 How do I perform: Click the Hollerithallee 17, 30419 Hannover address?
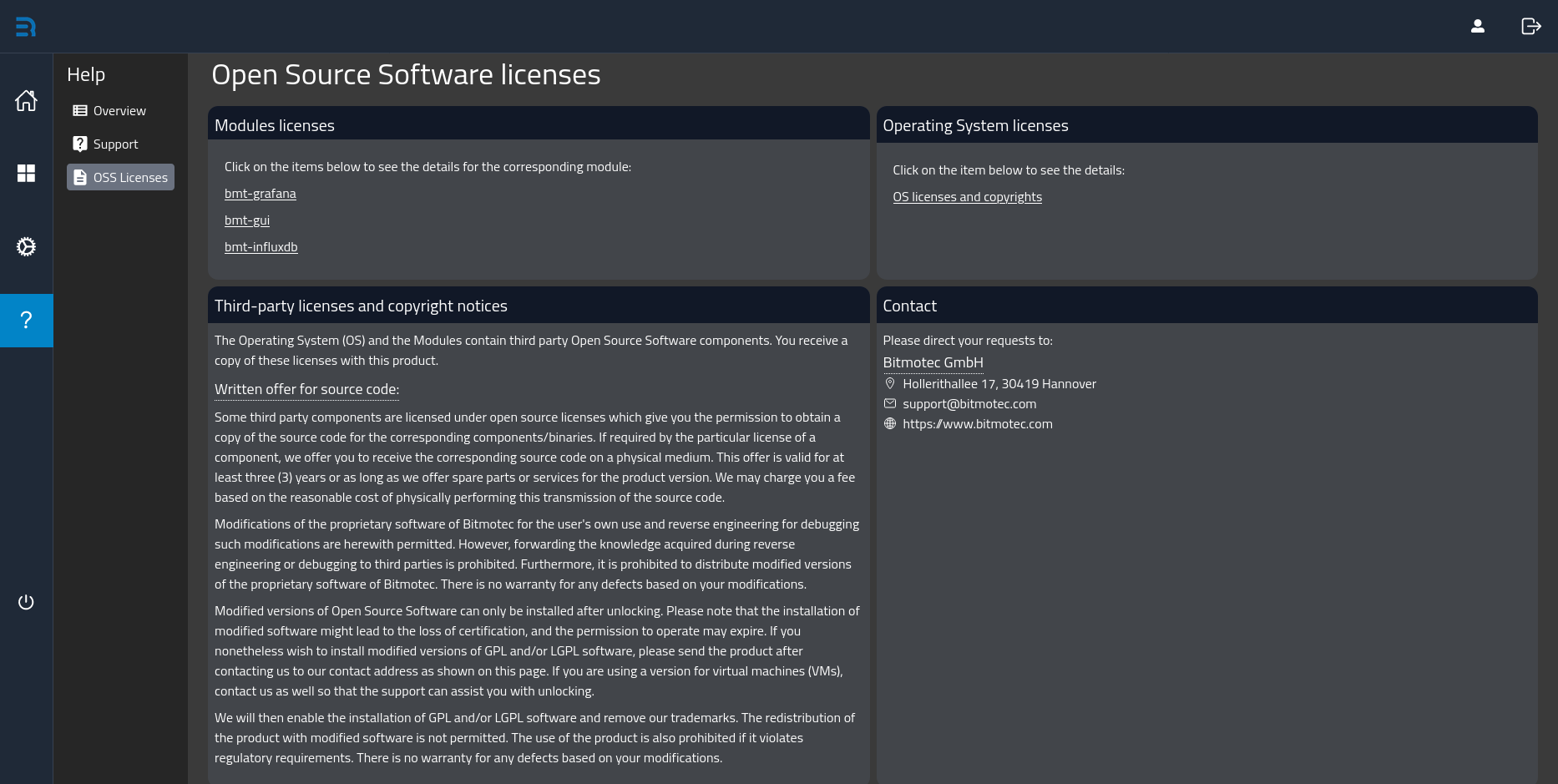tap(999, 384)
